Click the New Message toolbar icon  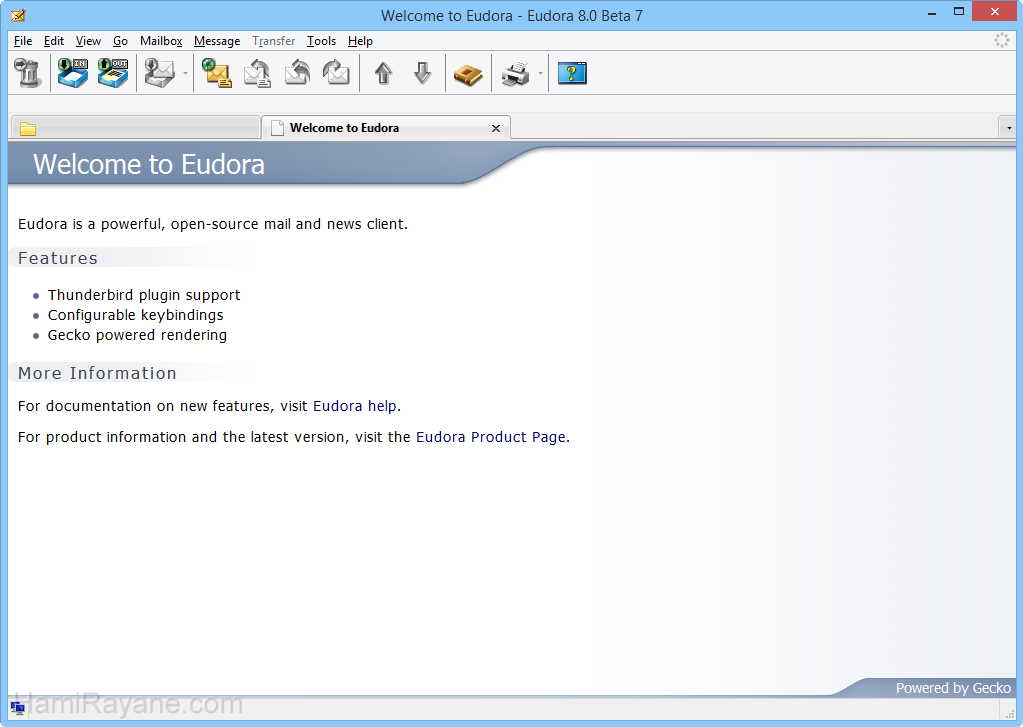[x=217, y=73]
